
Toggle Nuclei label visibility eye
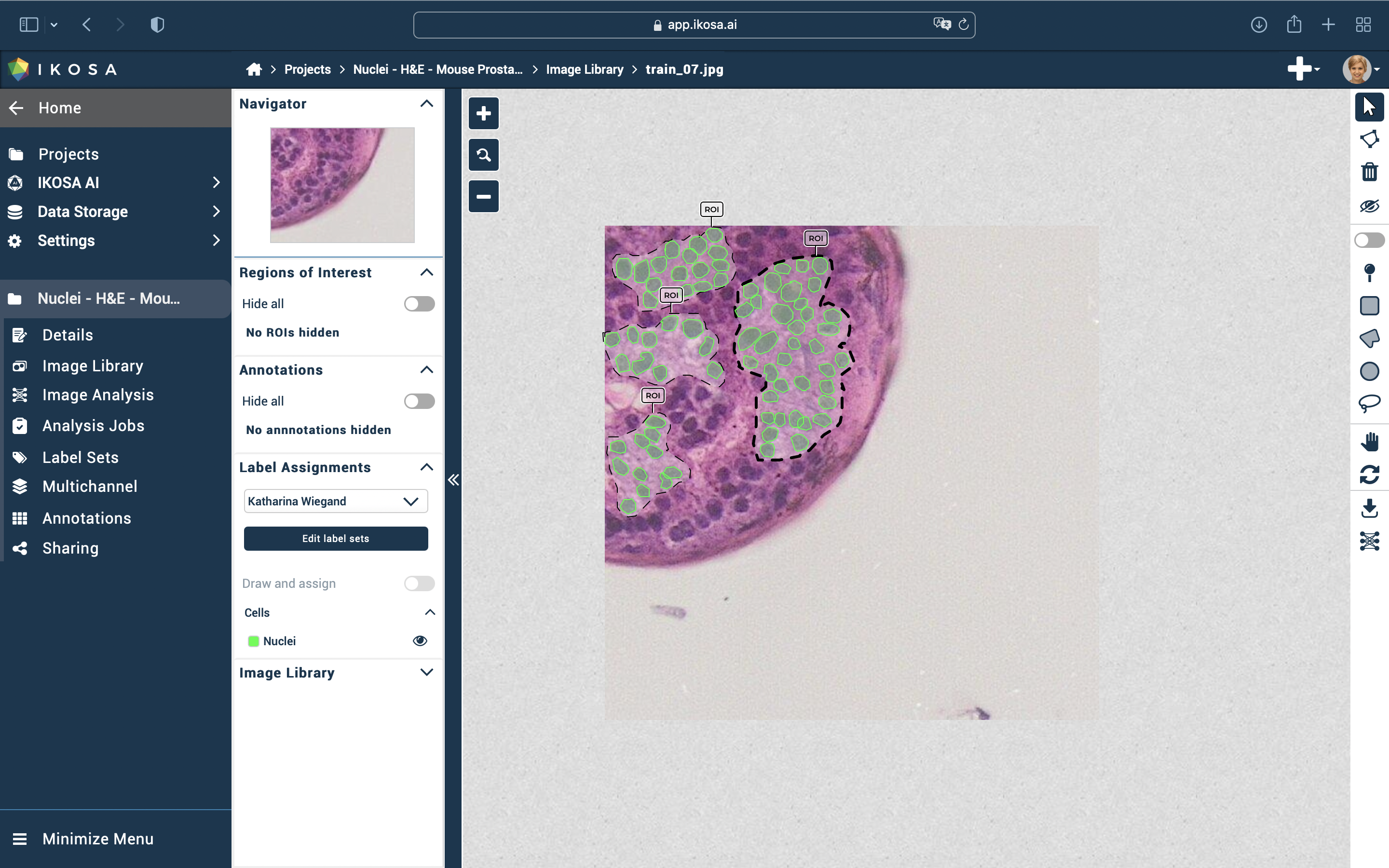420,641
